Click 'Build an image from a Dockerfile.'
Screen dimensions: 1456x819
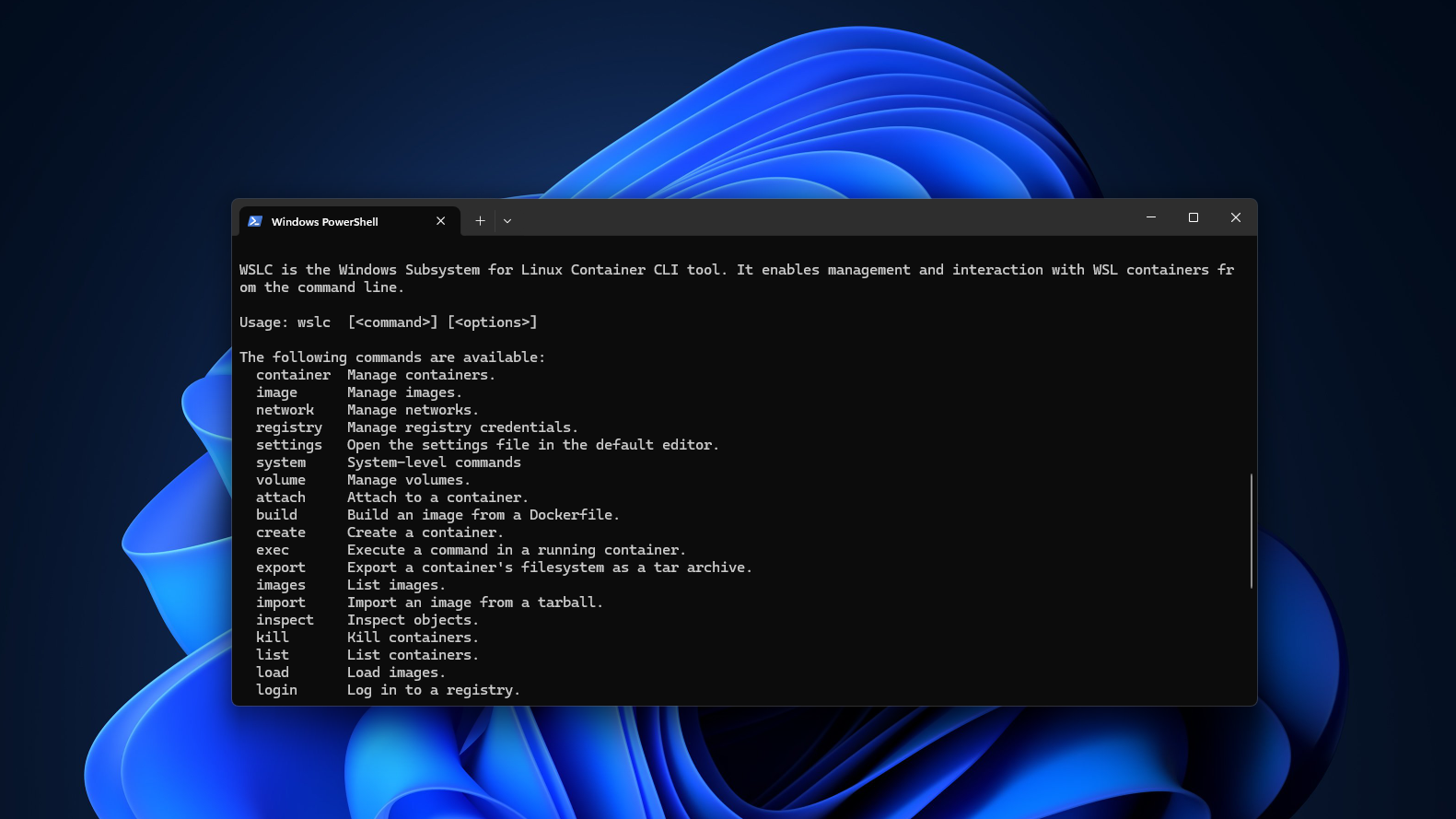tap(483, 515)
